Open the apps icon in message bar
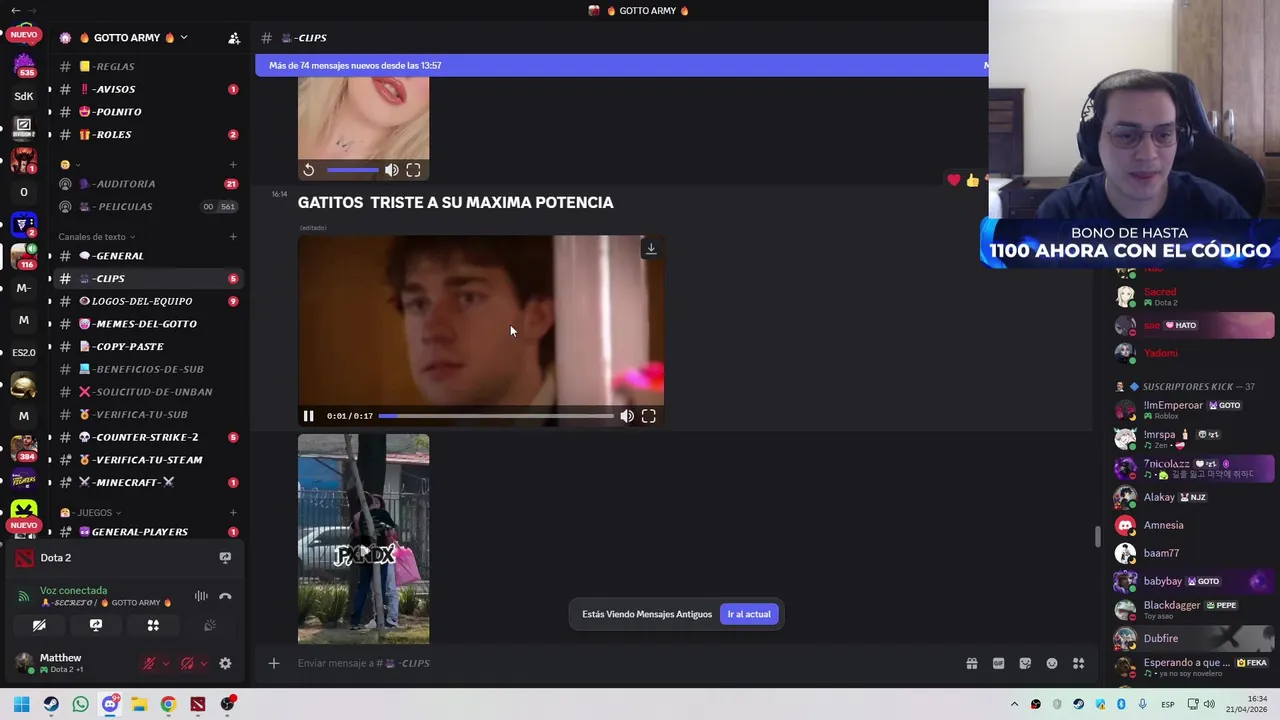Screen dimensions: 1280x720 (1079, 663)
